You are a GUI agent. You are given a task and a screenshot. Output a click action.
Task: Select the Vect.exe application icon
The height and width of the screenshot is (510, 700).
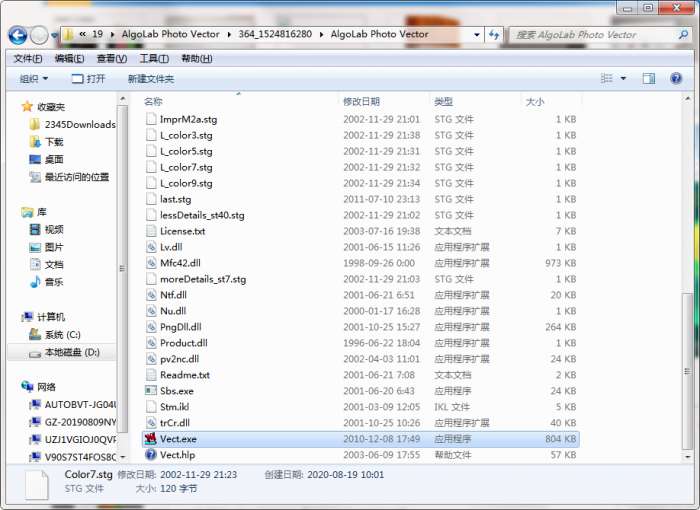point(151,439)
